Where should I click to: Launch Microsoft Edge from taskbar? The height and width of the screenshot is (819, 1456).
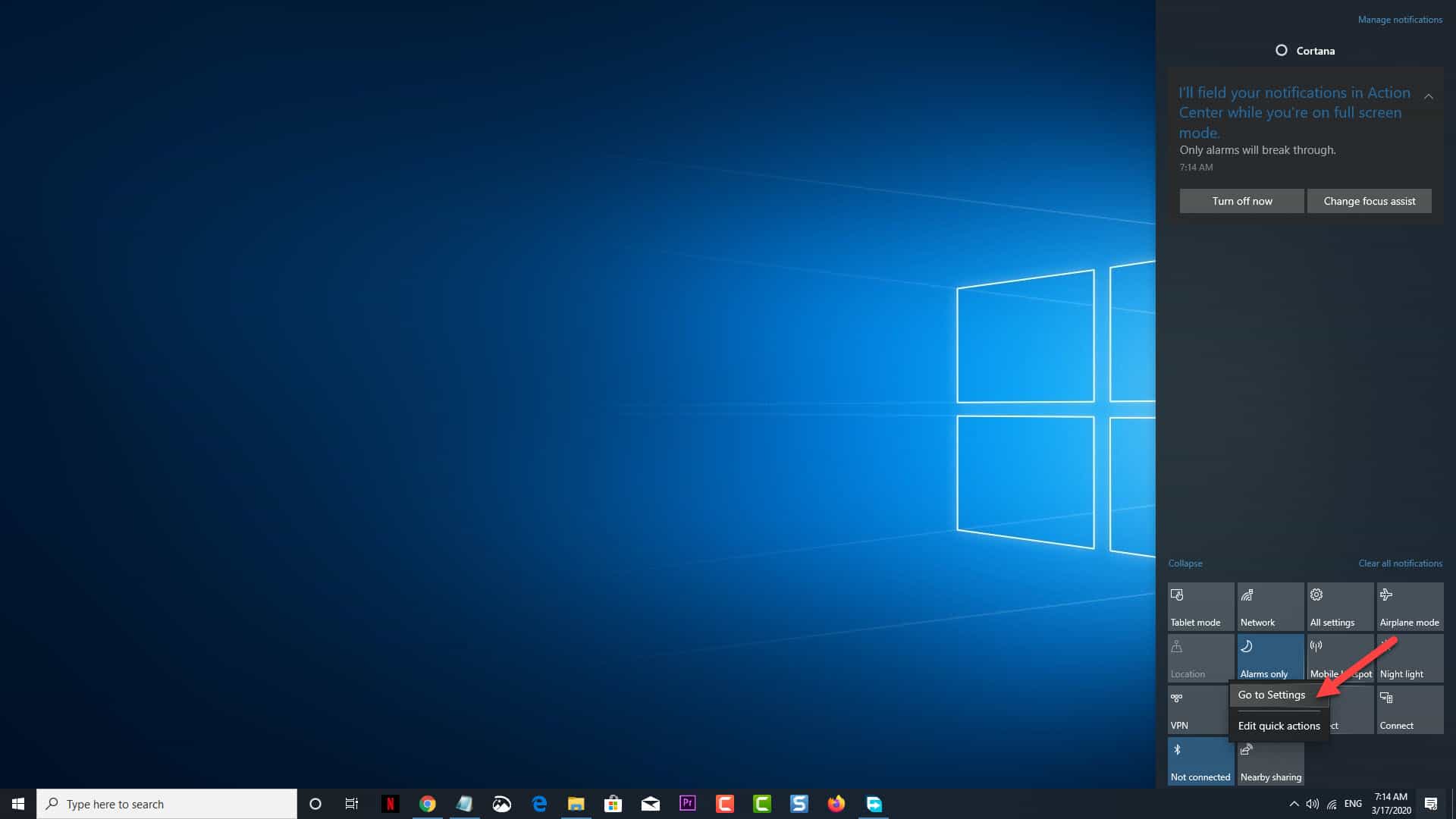click(x=539, y=804)
